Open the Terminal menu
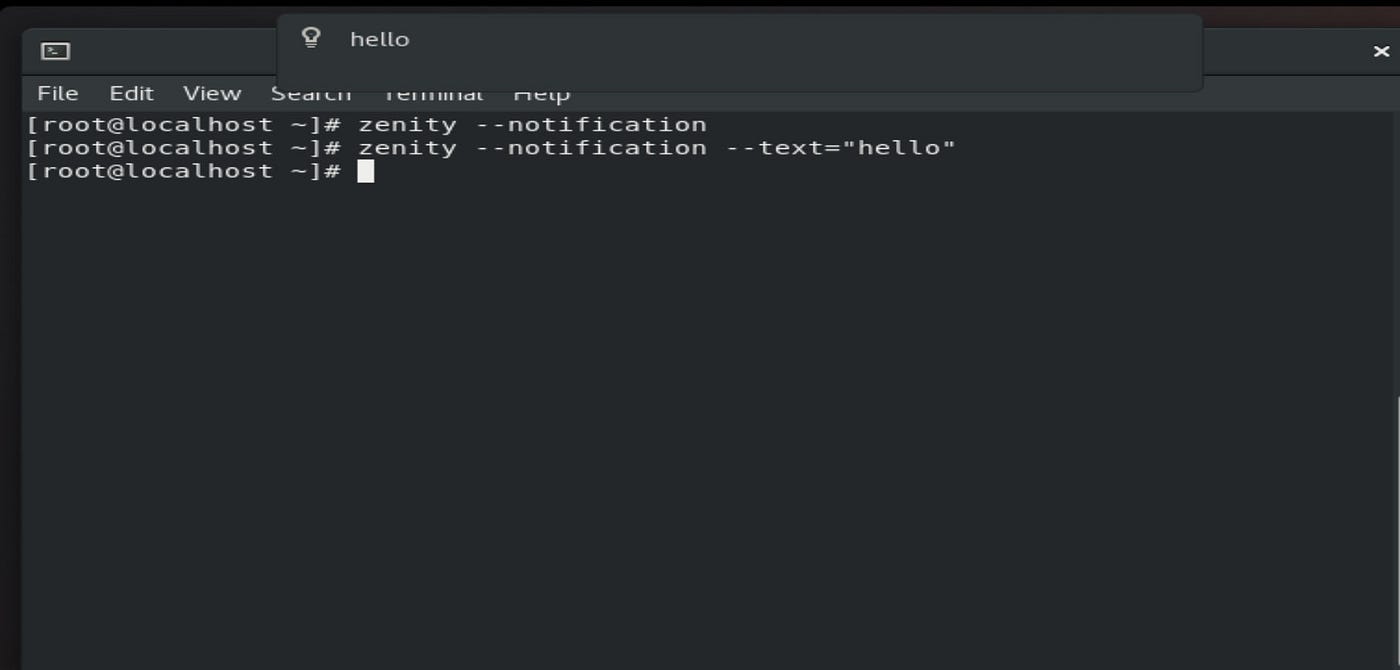This screenshot has height=670, width=1400. (432, 93)
